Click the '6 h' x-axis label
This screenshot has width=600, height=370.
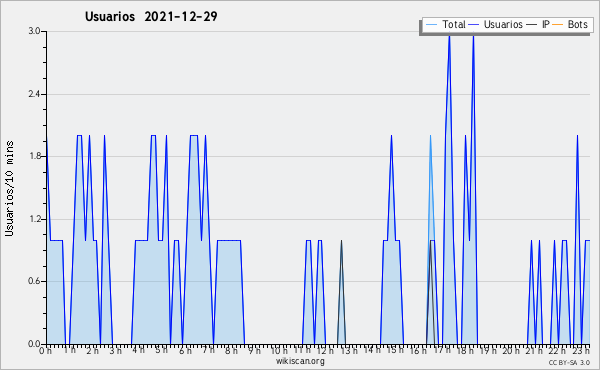tap(186, 351)
